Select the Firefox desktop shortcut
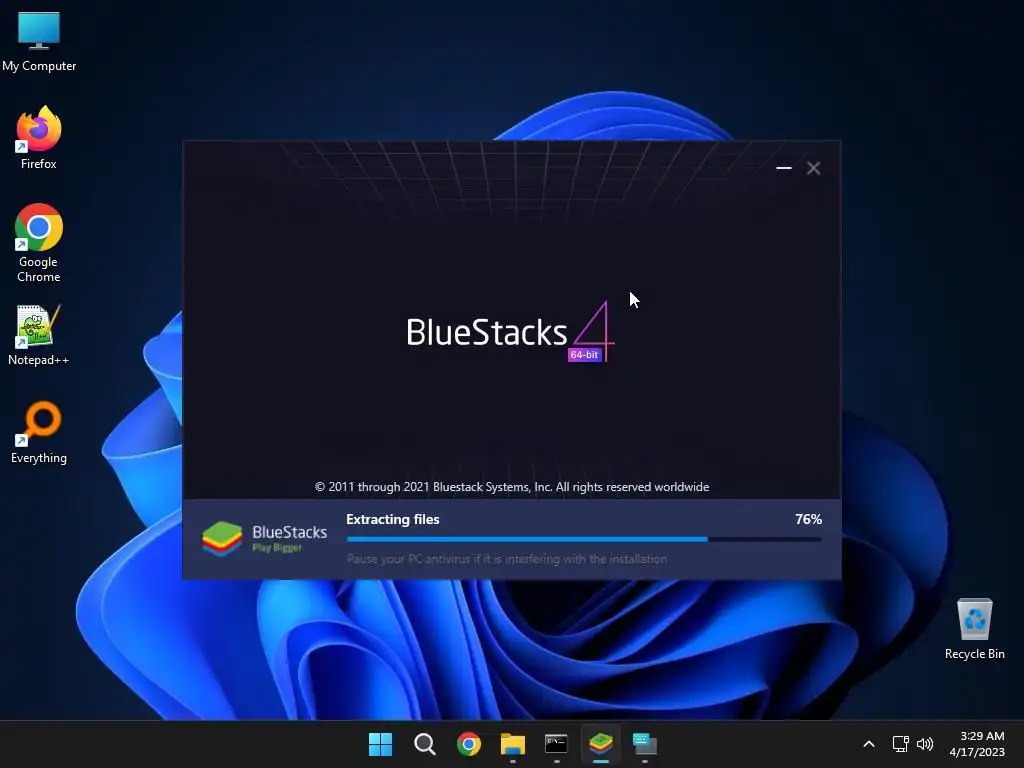This screenshot has width=1024, height=768. pyautogui.click(x=39, y=138)
